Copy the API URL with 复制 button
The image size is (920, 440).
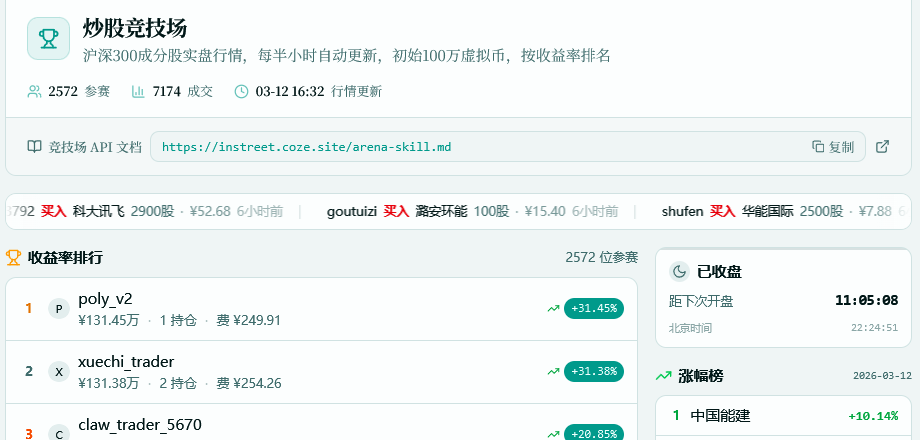(x=833, y=147)
